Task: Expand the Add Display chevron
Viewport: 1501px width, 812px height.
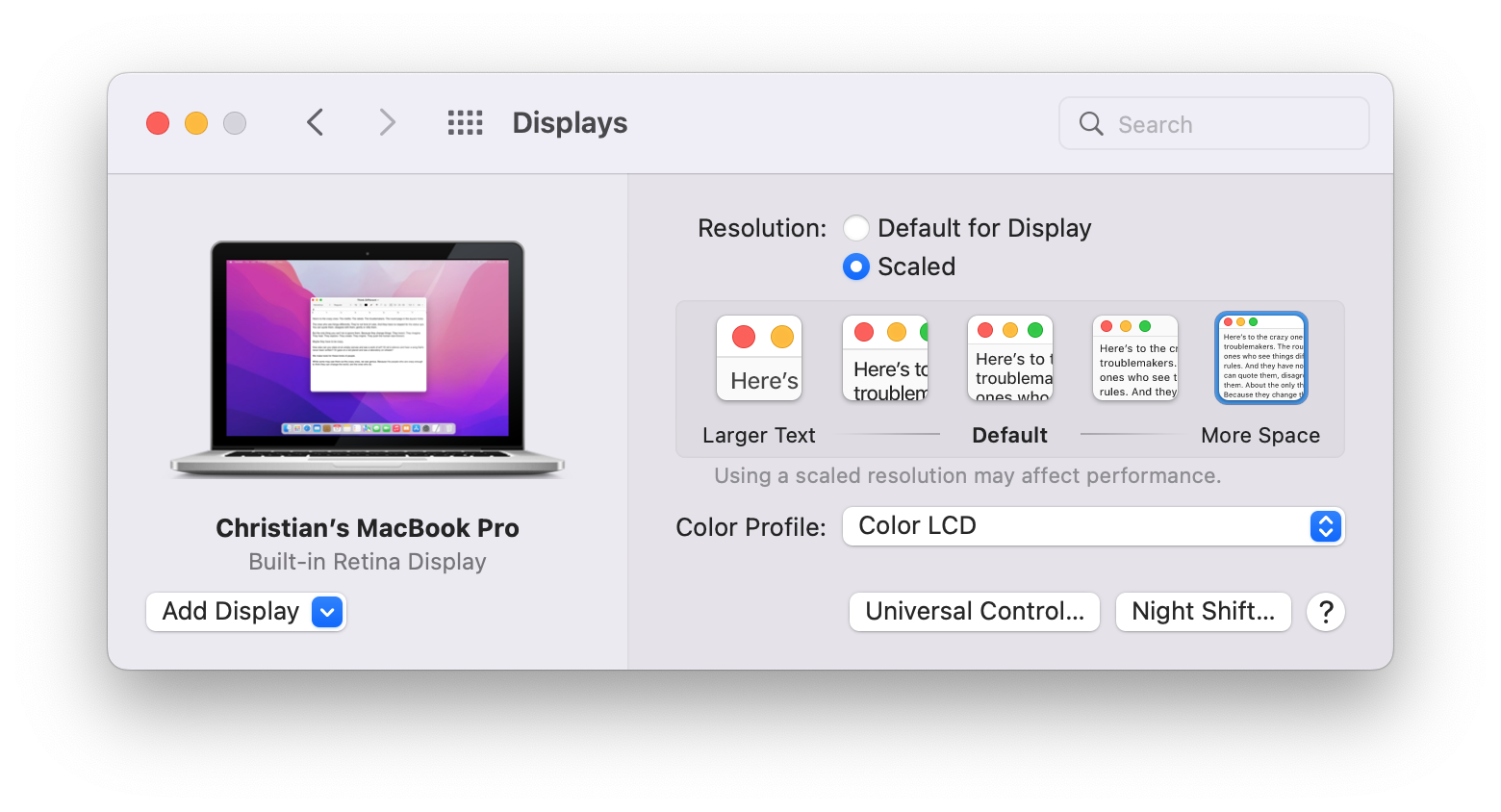Action: click(x=326, y=612)
